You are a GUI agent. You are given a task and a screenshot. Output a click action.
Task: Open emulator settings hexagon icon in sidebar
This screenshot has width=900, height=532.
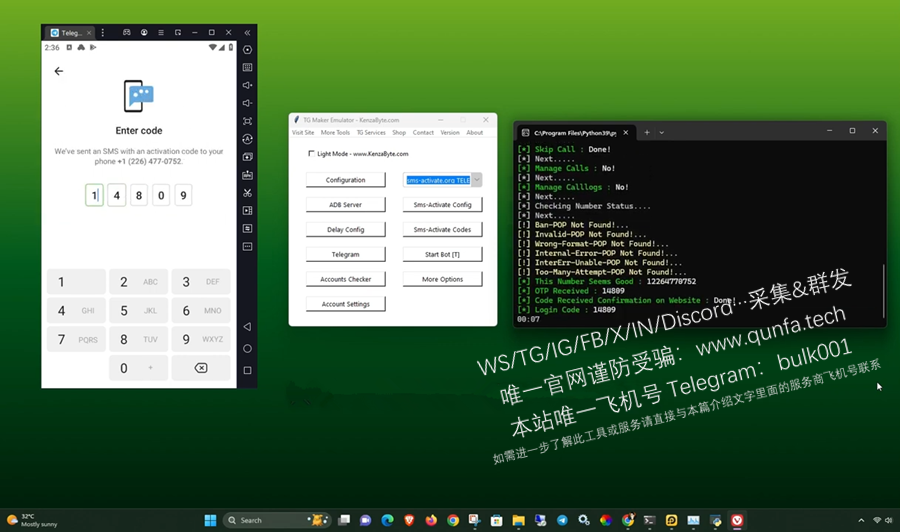pos(247,50)
